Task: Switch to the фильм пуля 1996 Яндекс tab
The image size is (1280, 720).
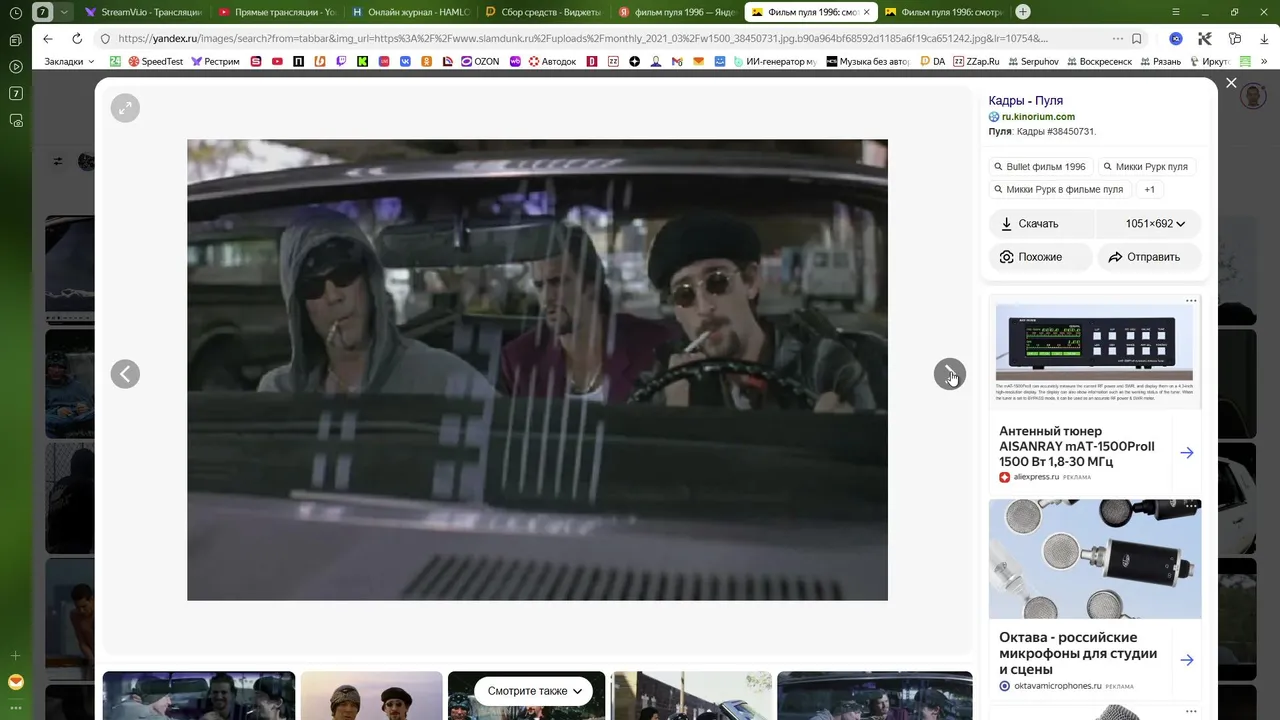Action: click(677, 12)
